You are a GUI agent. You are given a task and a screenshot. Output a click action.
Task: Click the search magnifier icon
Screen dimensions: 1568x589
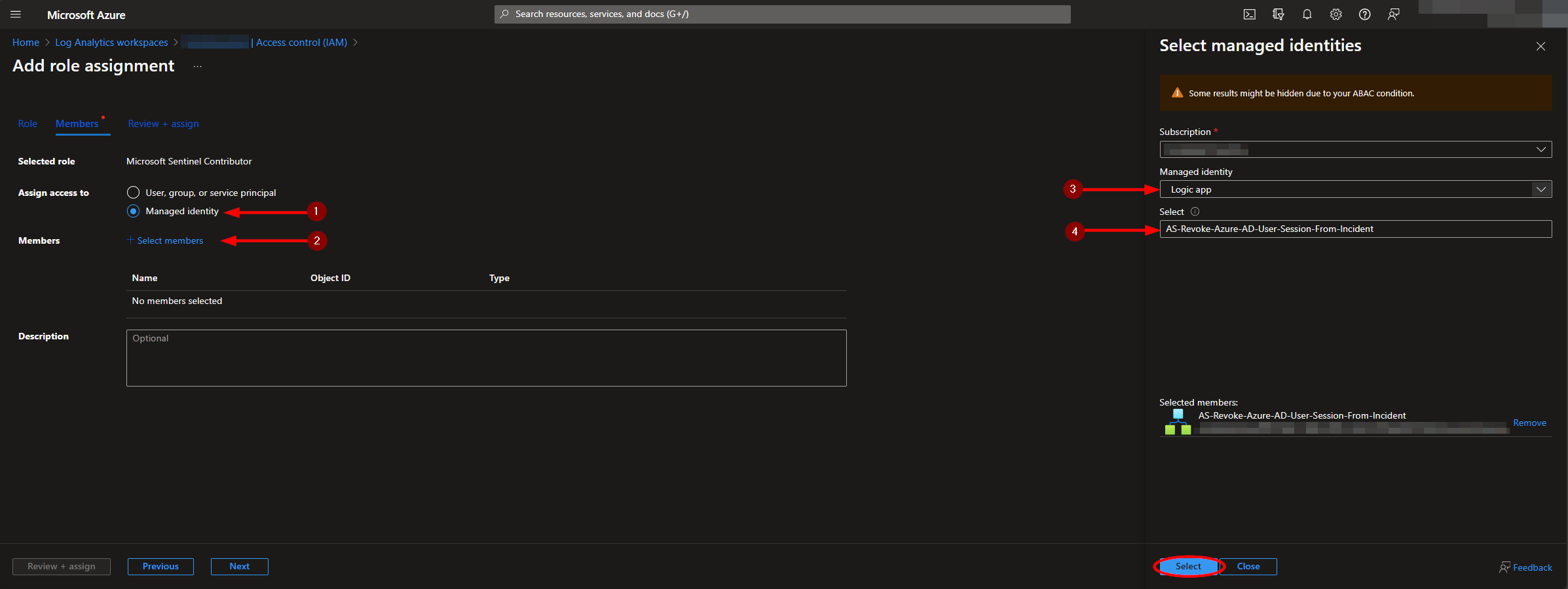504,14
